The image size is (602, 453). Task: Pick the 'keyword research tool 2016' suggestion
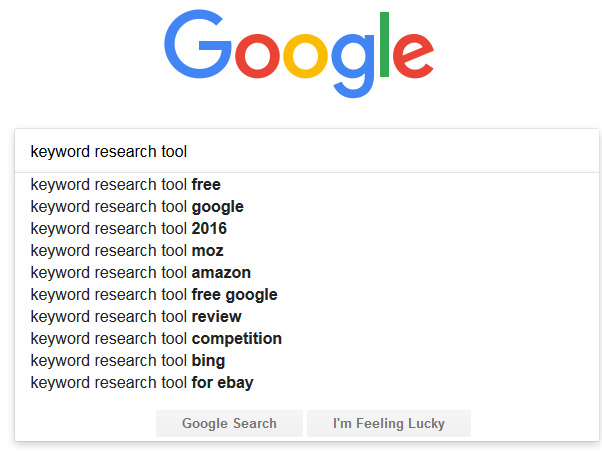click(129, 229)
